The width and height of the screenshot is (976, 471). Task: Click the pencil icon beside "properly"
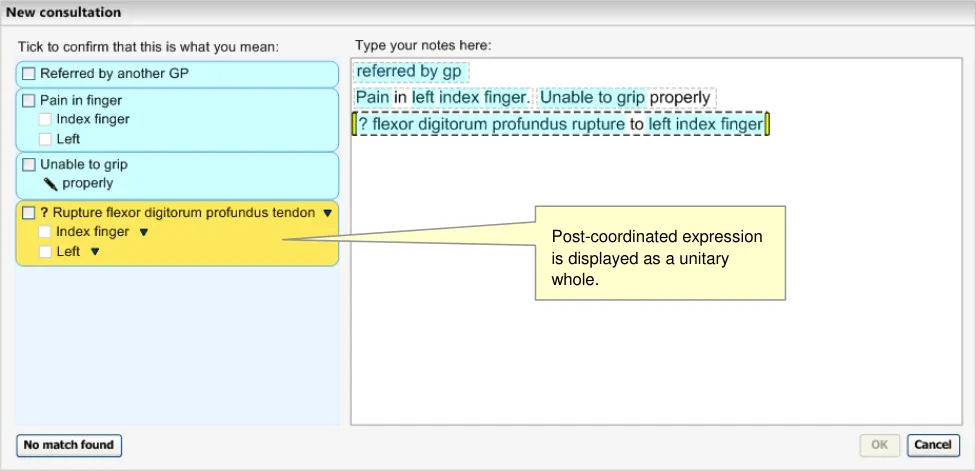pos(50,184)
